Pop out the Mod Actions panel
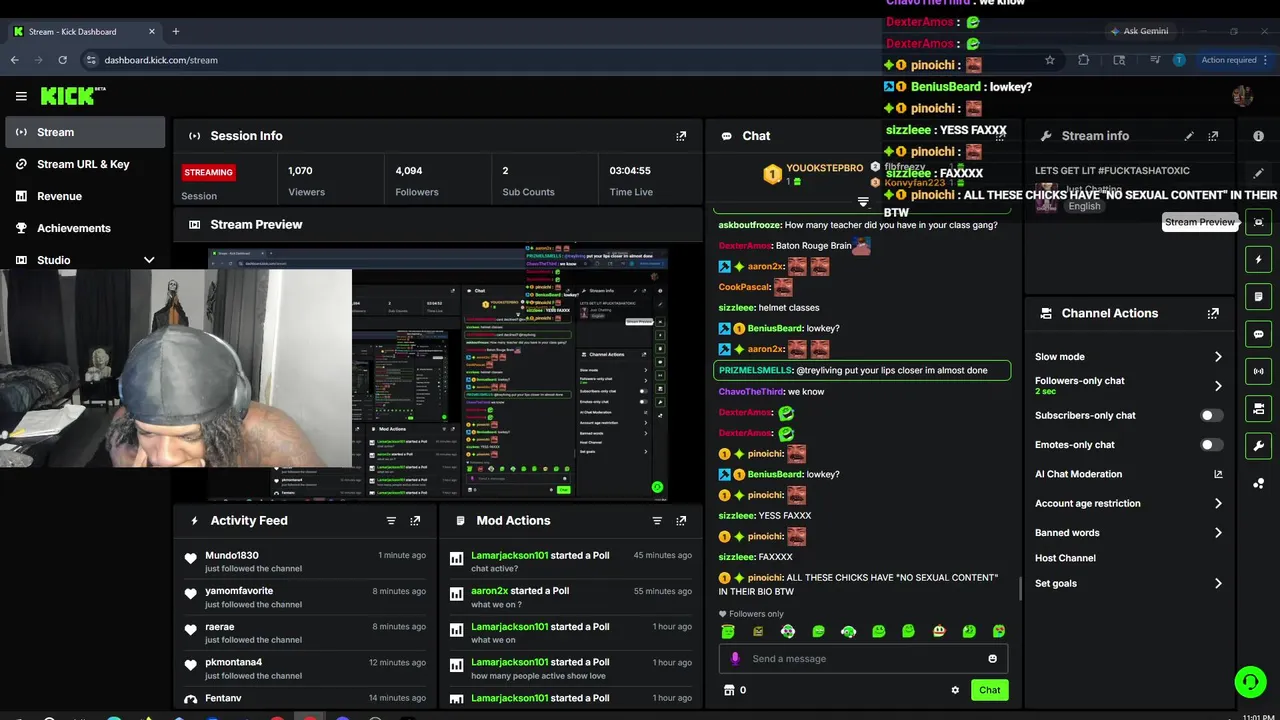This screenshot has height=720, width=1280. tap(681, 521)
